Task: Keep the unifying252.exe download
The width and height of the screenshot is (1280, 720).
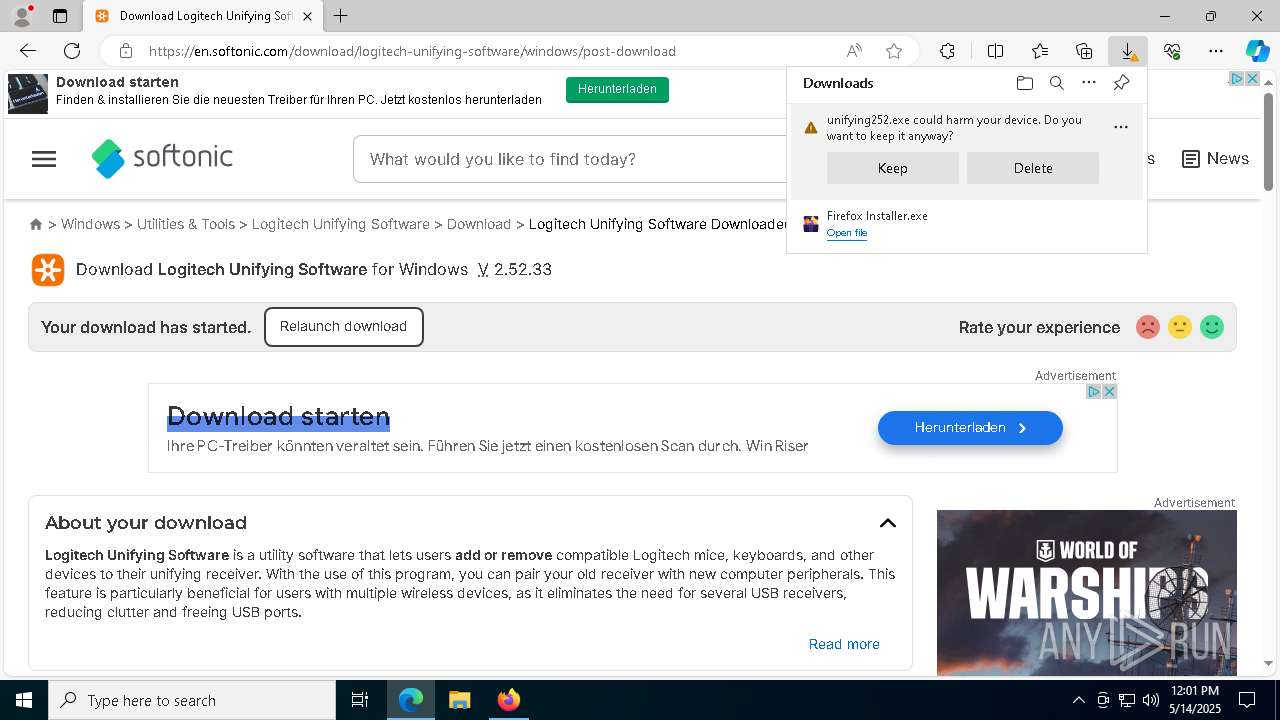Action: pos(893,168)
